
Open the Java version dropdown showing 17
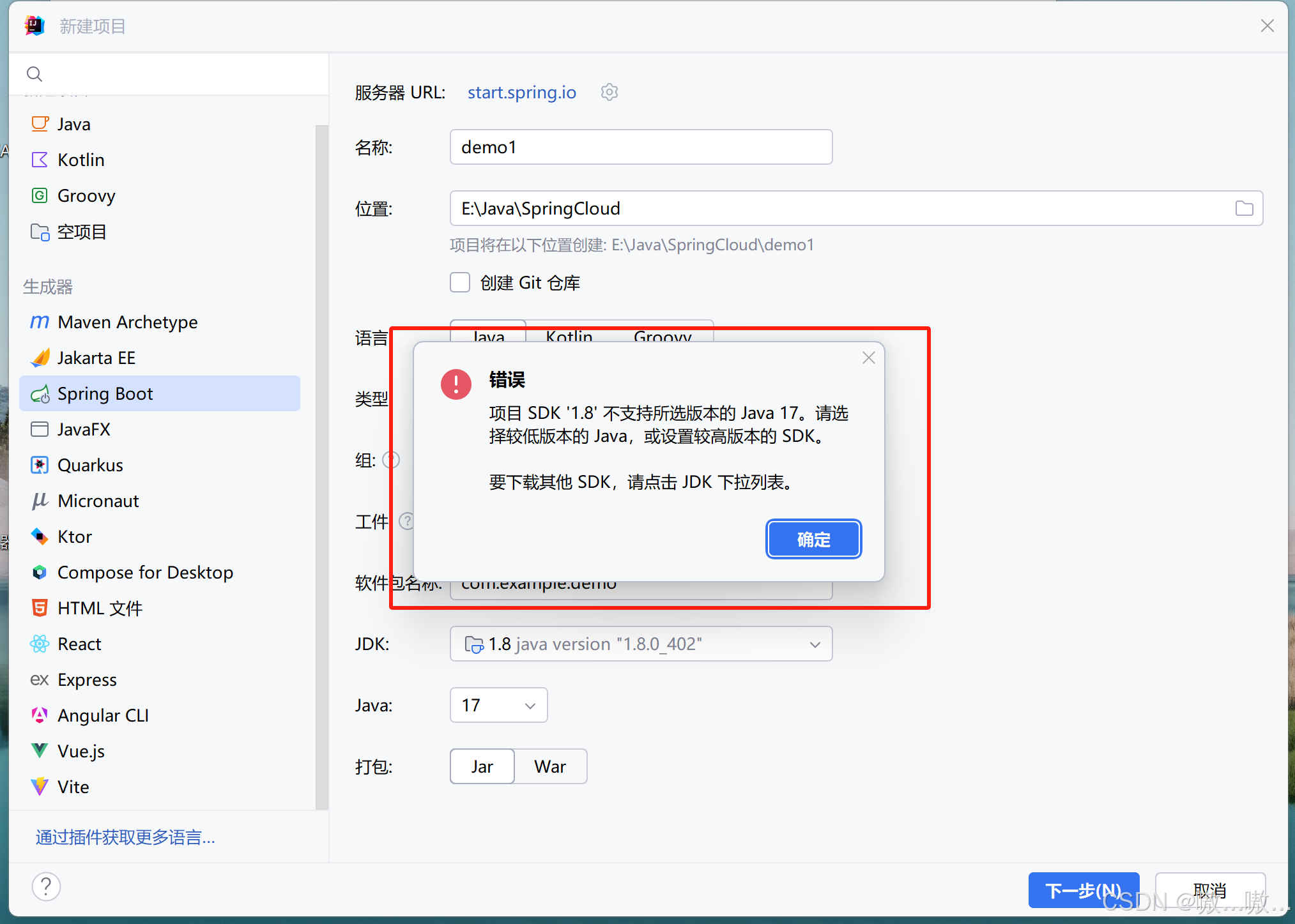pyautogui.click(x=498, y=705)
